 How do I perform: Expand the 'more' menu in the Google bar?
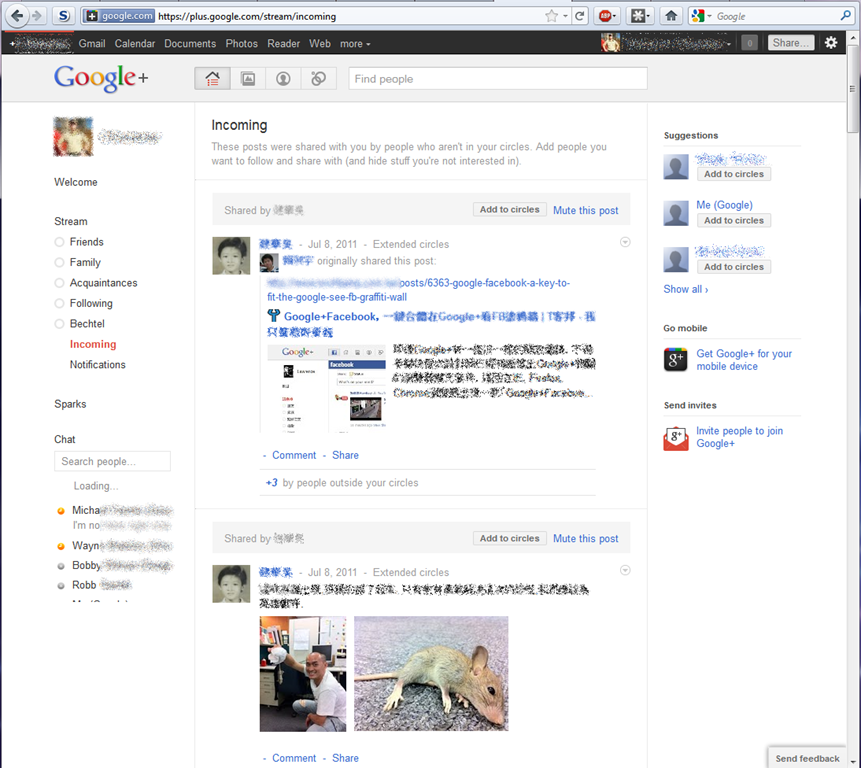click(355, 43)
